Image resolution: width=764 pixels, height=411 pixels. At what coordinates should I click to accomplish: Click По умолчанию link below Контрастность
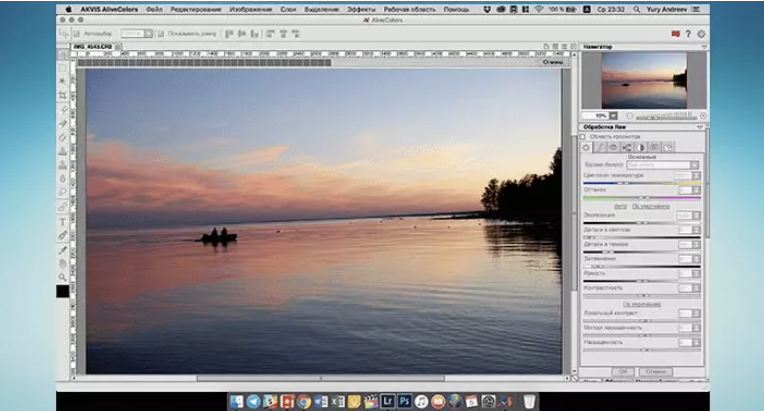tap(642, 304)
